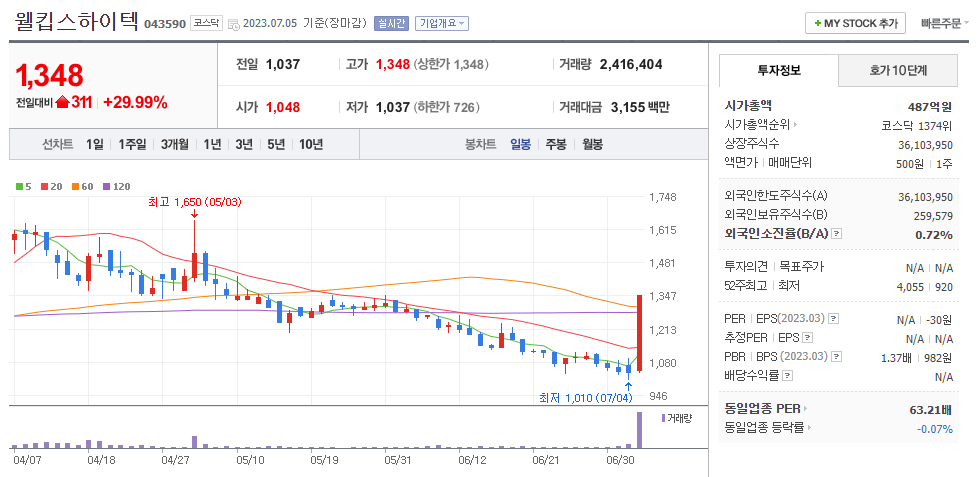Open the 기업개요 dropdown
This screenshot has width=977, height=477.
point(442,24)
